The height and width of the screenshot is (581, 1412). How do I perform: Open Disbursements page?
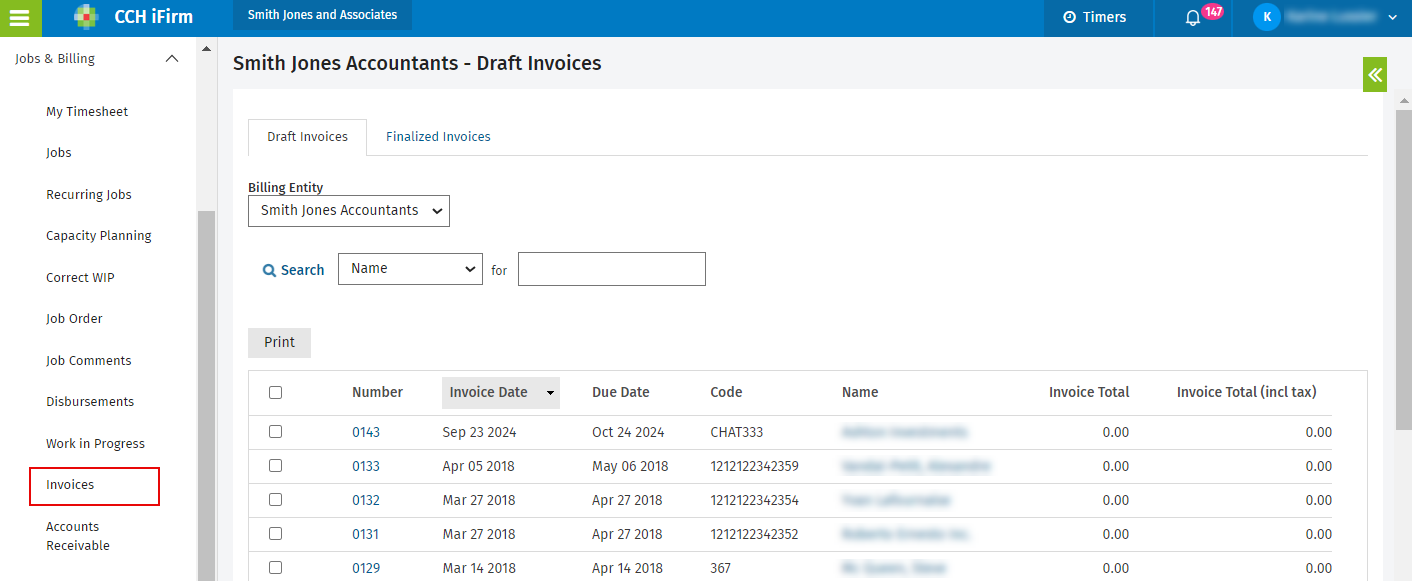point(90,402)
